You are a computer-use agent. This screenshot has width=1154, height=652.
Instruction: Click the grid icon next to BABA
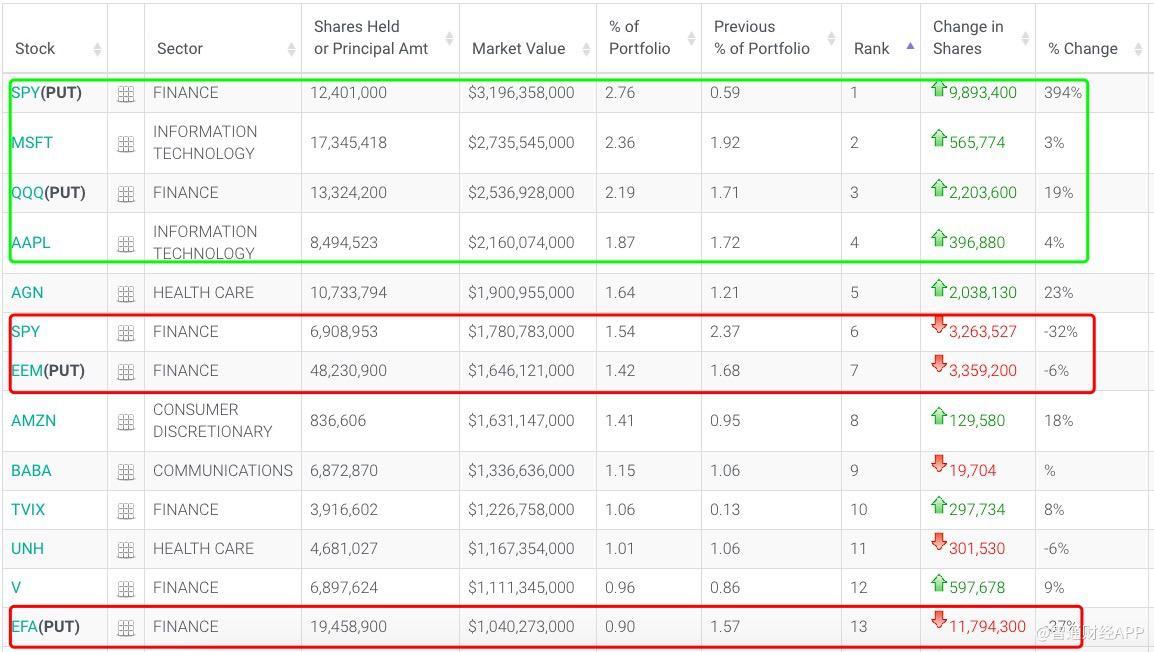tap(126, 472)
